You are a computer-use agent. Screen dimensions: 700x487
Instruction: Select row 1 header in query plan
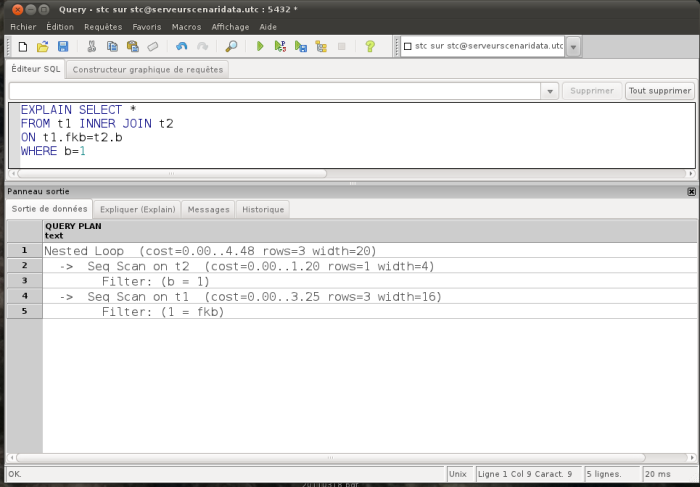pos(25,250)
